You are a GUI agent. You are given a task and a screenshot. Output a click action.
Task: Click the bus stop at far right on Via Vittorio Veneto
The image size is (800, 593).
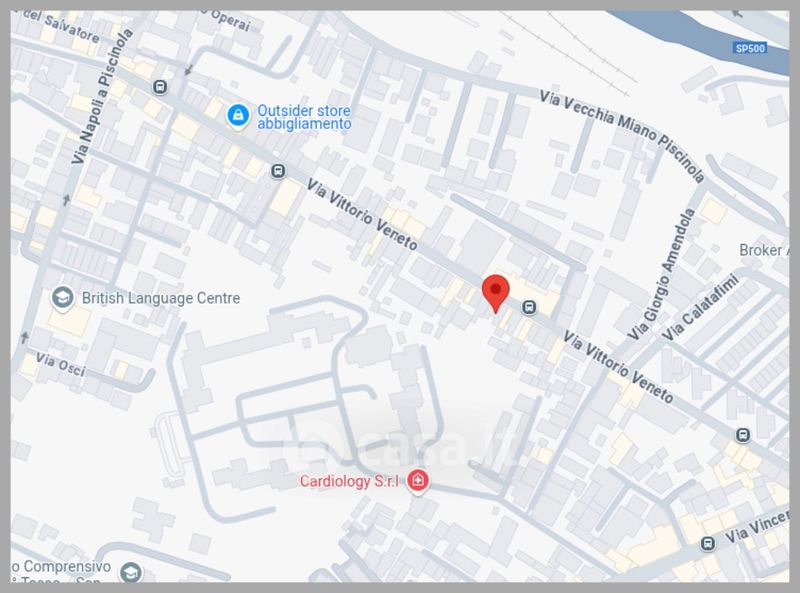coord(743,435)
